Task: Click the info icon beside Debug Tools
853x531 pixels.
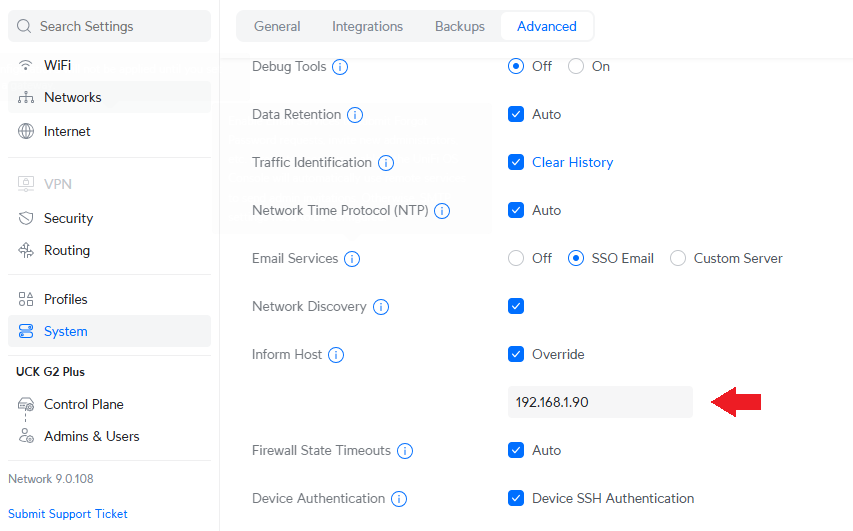Action: (x=340, y=67)
